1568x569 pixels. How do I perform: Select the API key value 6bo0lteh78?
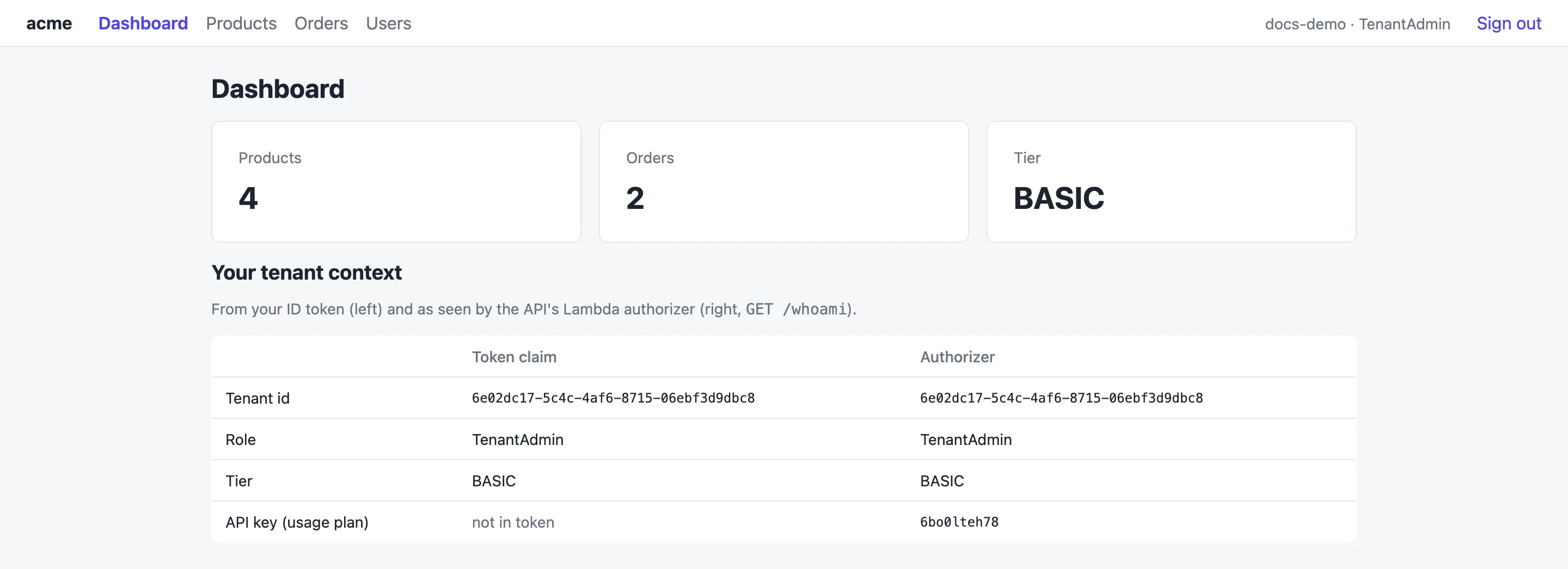click(x=959, y=522)
